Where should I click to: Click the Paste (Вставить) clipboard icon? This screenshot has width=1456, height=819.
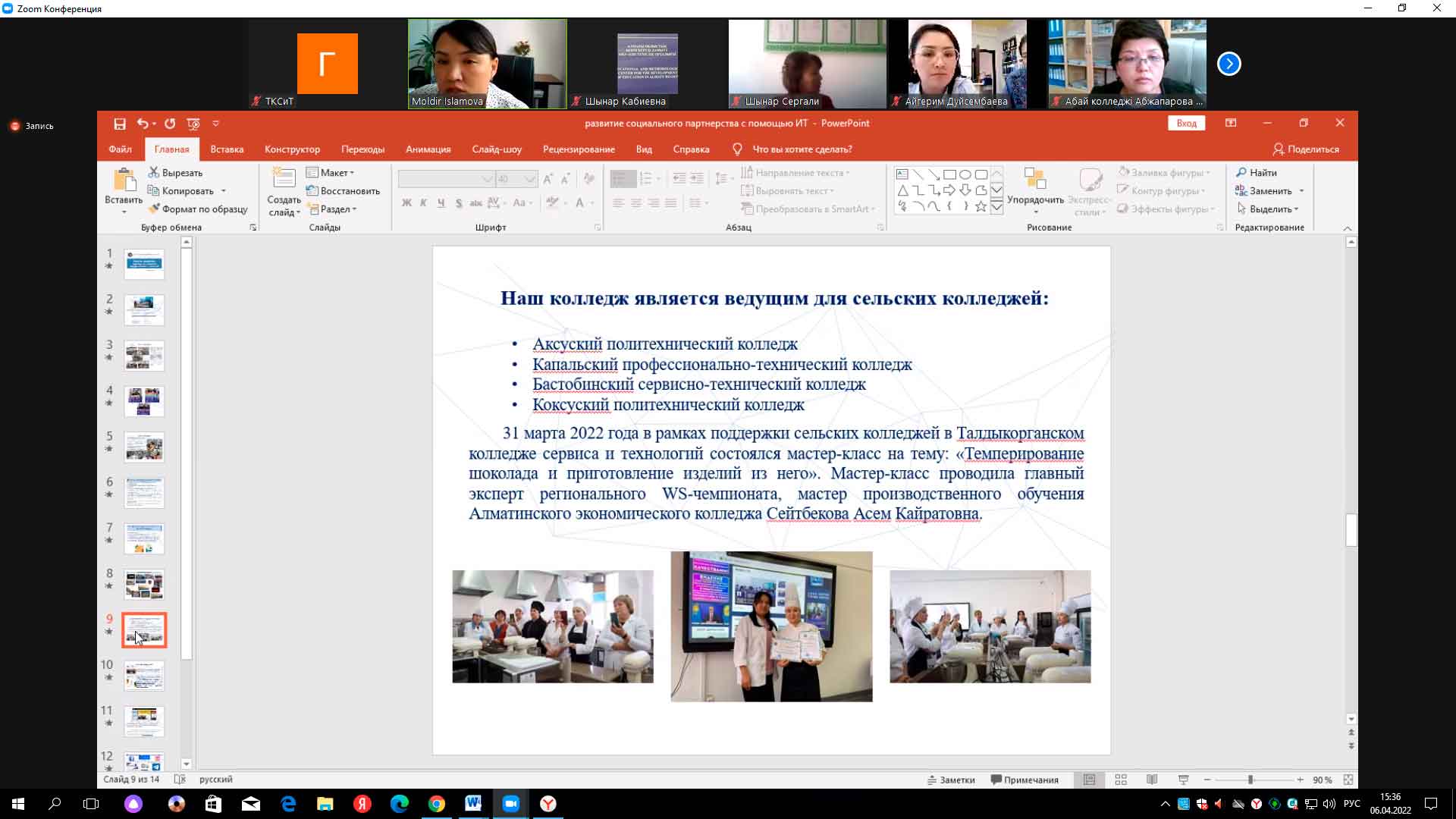point(124,180)
